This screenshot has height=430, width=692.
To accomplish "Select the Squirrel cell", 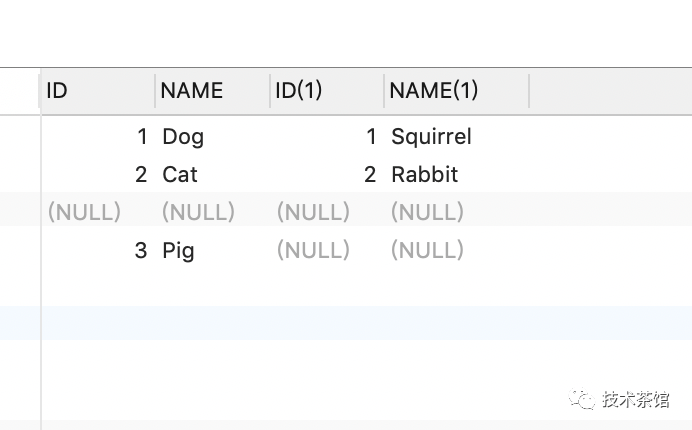I will pos(431,137).
